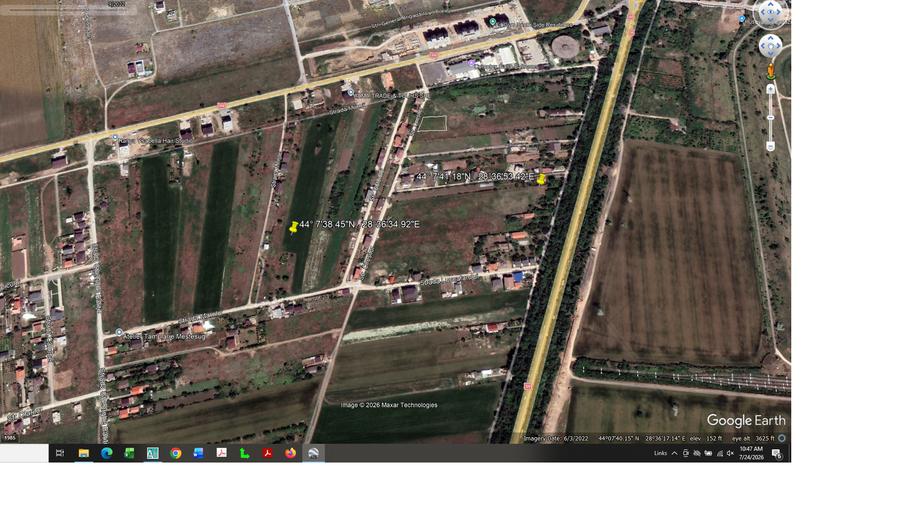The height and width of the screenshot is (506, 900).
Task: Click the 44°07'40.15" N latitude readout
Action: (619, 438)
